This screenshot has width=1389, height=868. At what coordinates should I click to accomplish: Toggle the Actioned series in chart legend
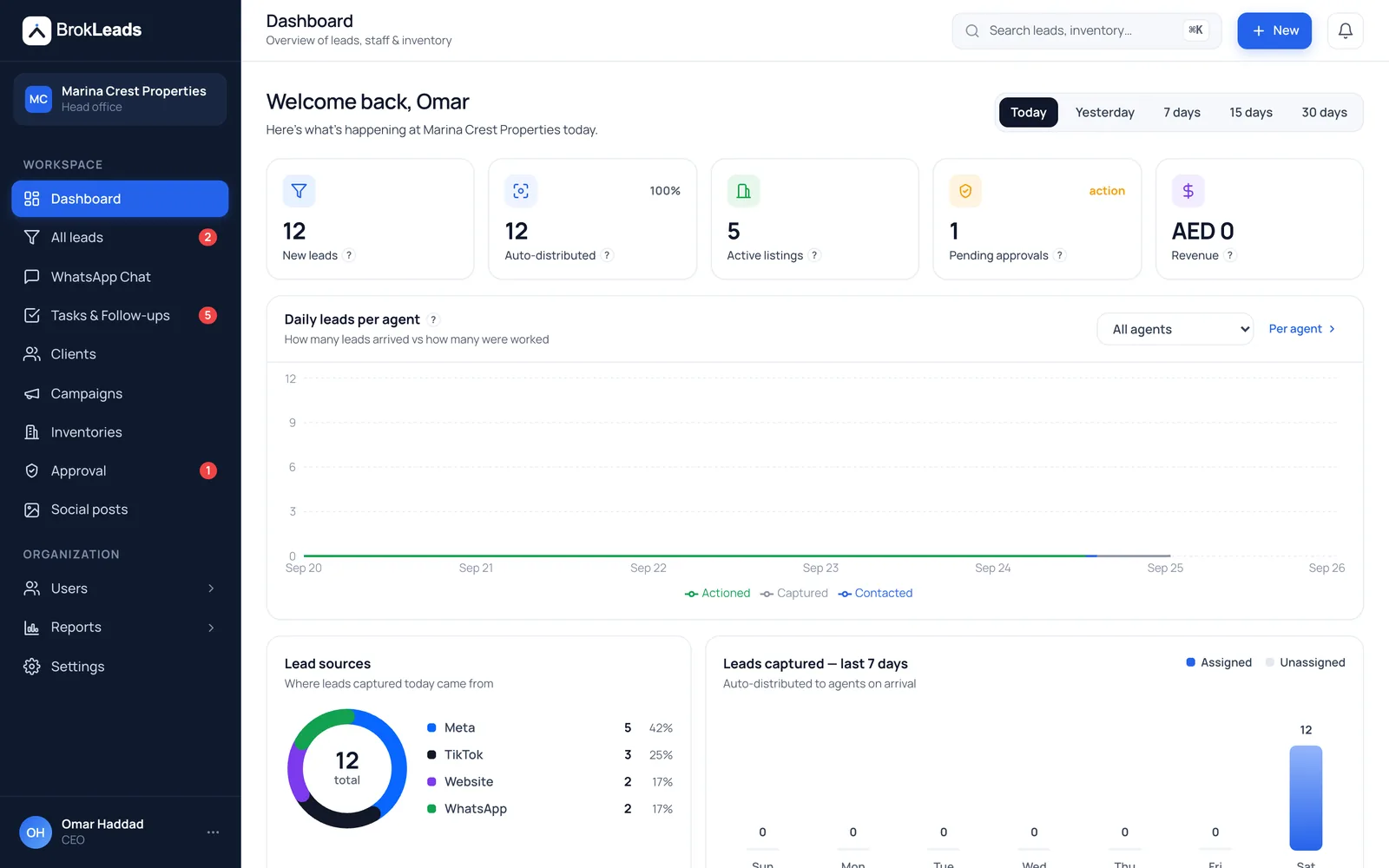717,593
